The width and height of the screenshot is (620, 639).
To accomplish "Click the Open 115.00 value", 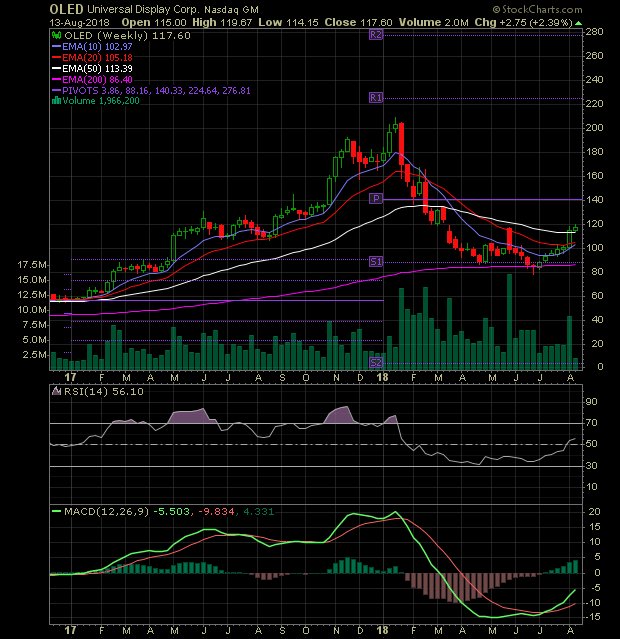I will pyautogui.click(x=154, y=23).
